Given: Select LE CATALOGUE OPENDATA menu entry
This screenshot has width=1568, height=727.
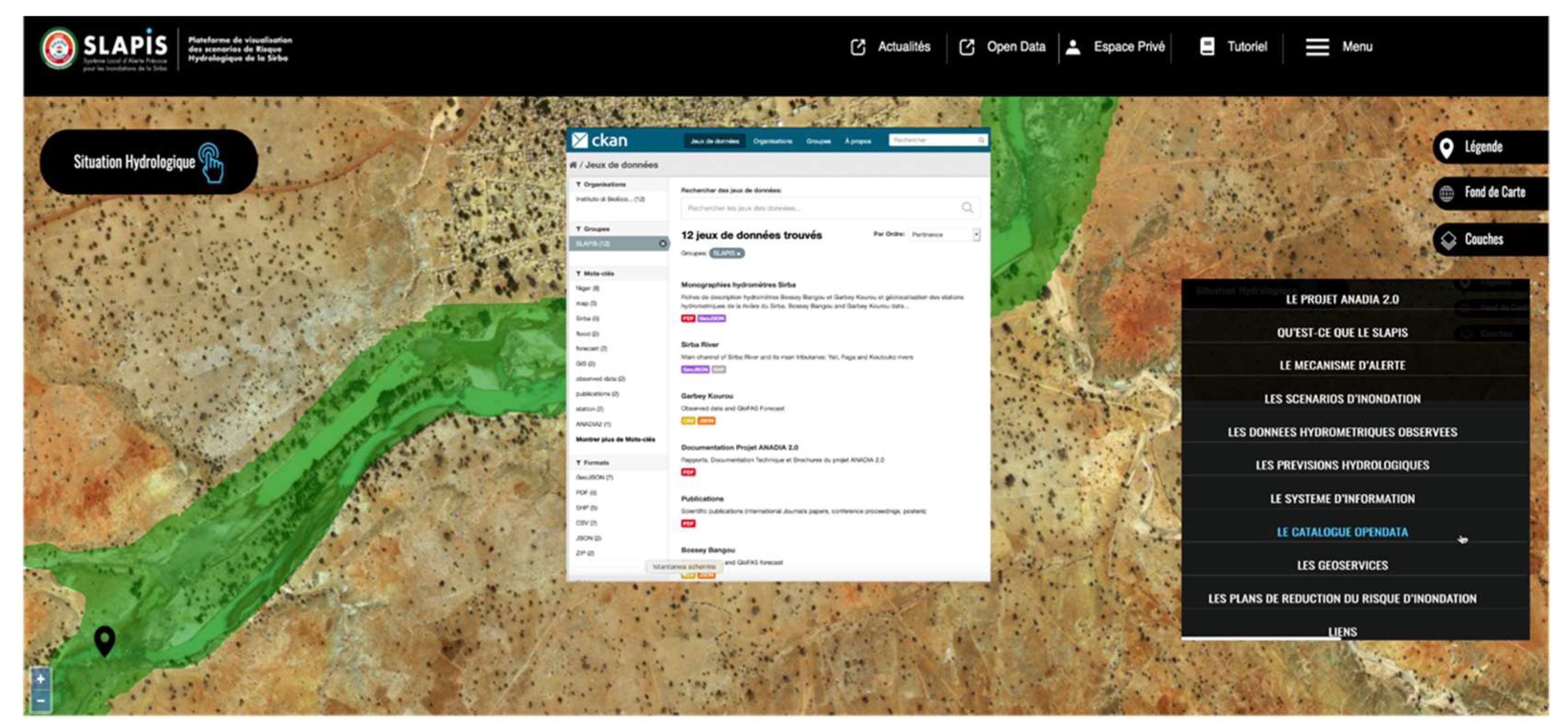Looking at the screenshot, I should click(1342, 532).
